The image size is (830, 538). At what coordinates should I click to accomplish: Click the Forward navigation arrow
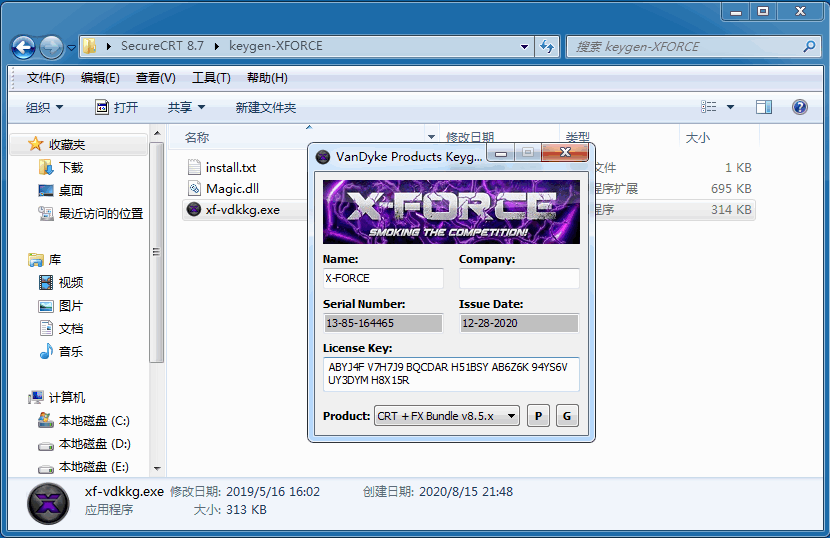[51, 47]
